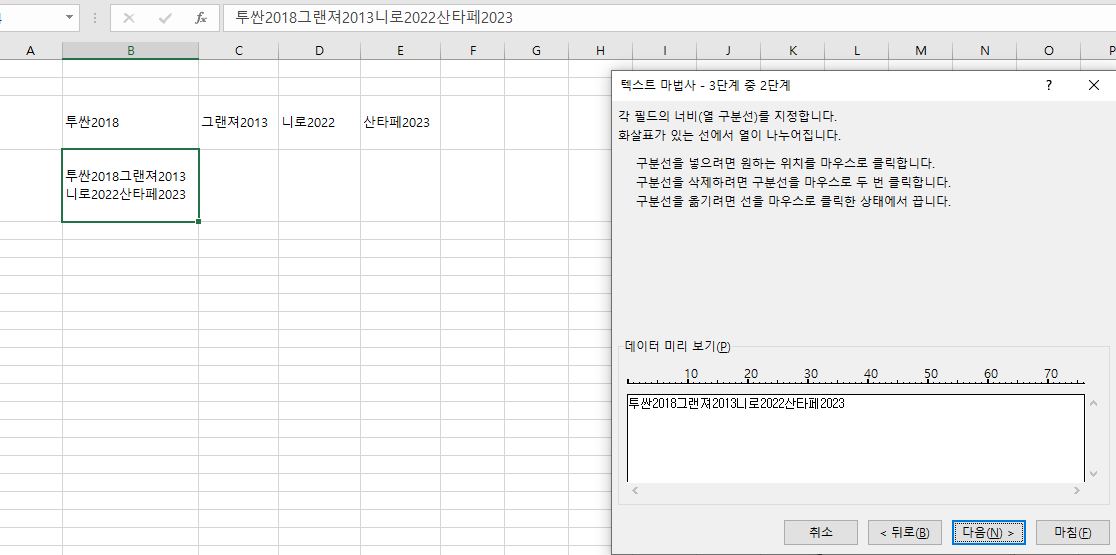Click the help question mark in Text Wizard
Image resolution: width=1116 pixels, height=555 pixels.
tap(1048, 85)
